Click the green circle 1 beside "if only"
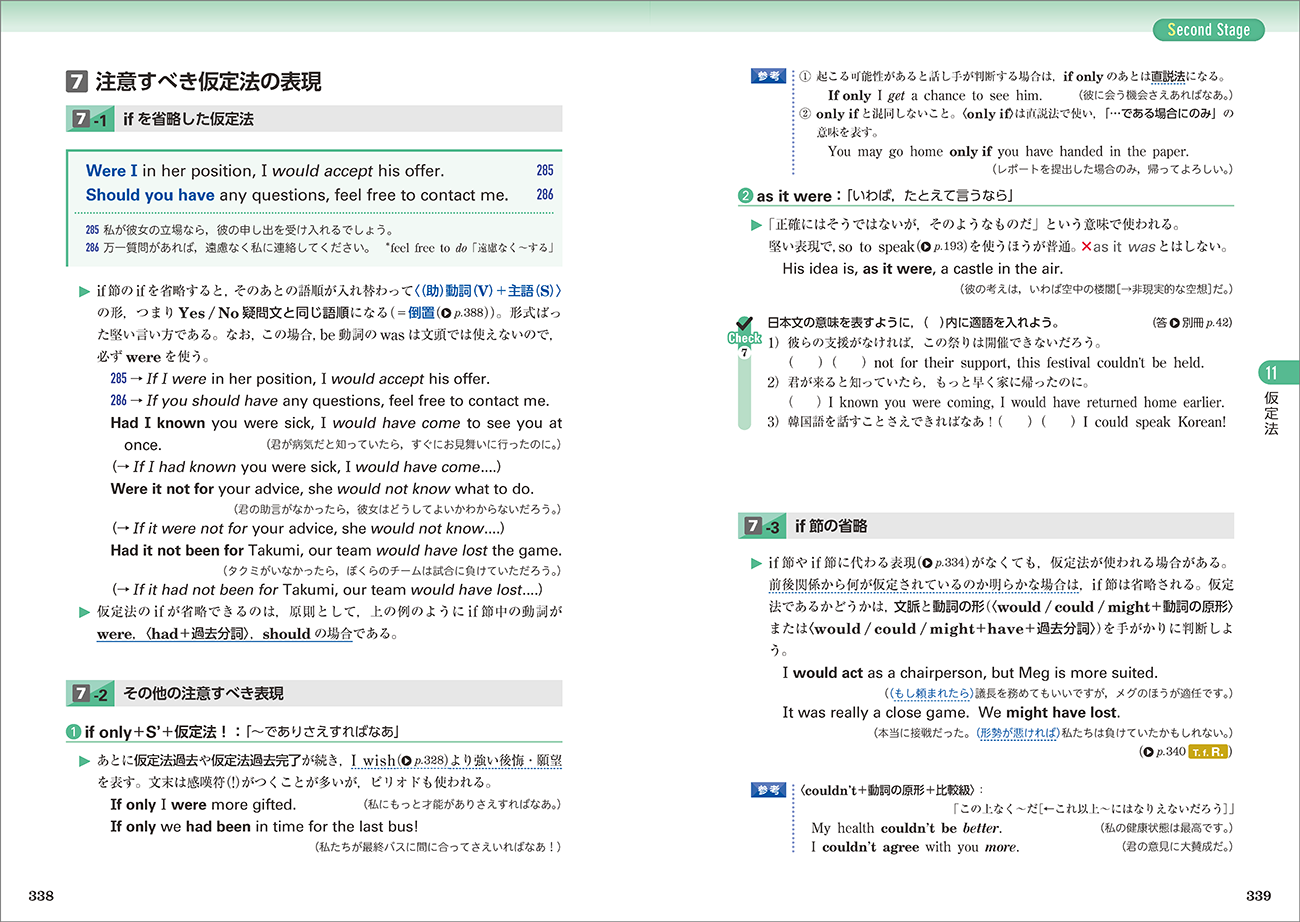Image resolution: width=1300 pixels, height=922 pixels. click(x=73, y=732)
